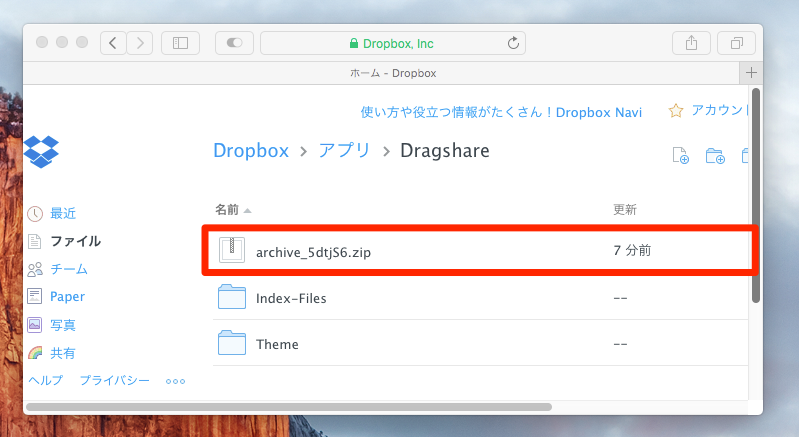Open 写真 in the sidebar
Screen dimensions: 799x437
coord(63,325)
